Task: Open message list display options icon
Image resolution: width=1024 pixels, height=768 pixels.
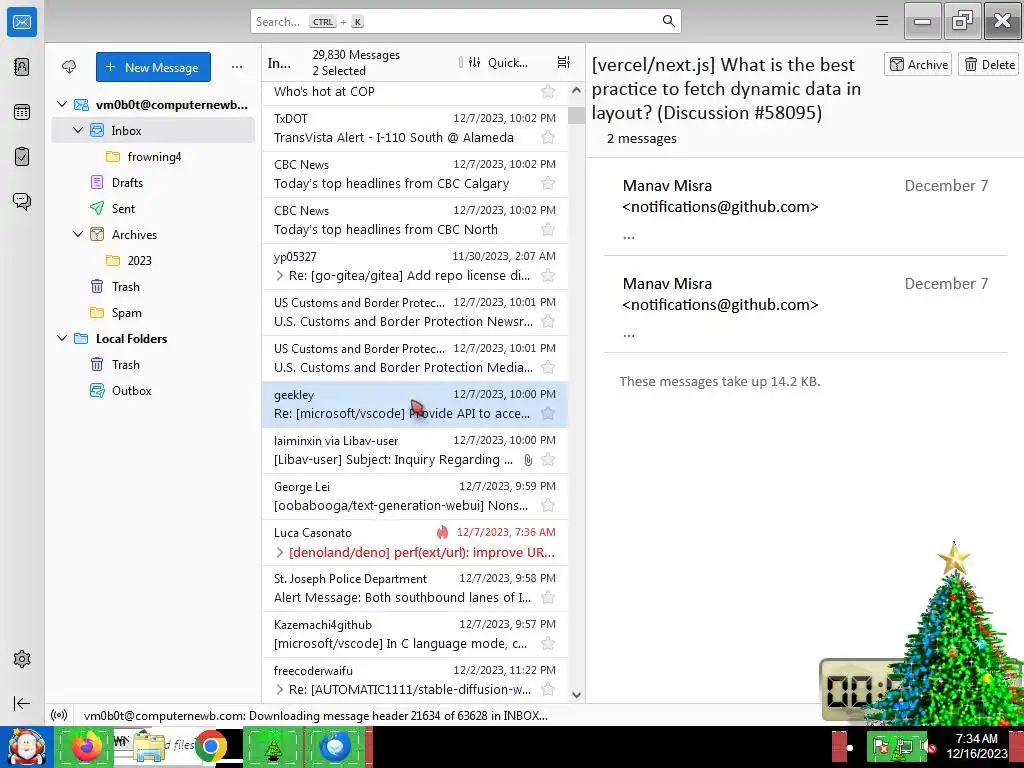Action: 564,62
